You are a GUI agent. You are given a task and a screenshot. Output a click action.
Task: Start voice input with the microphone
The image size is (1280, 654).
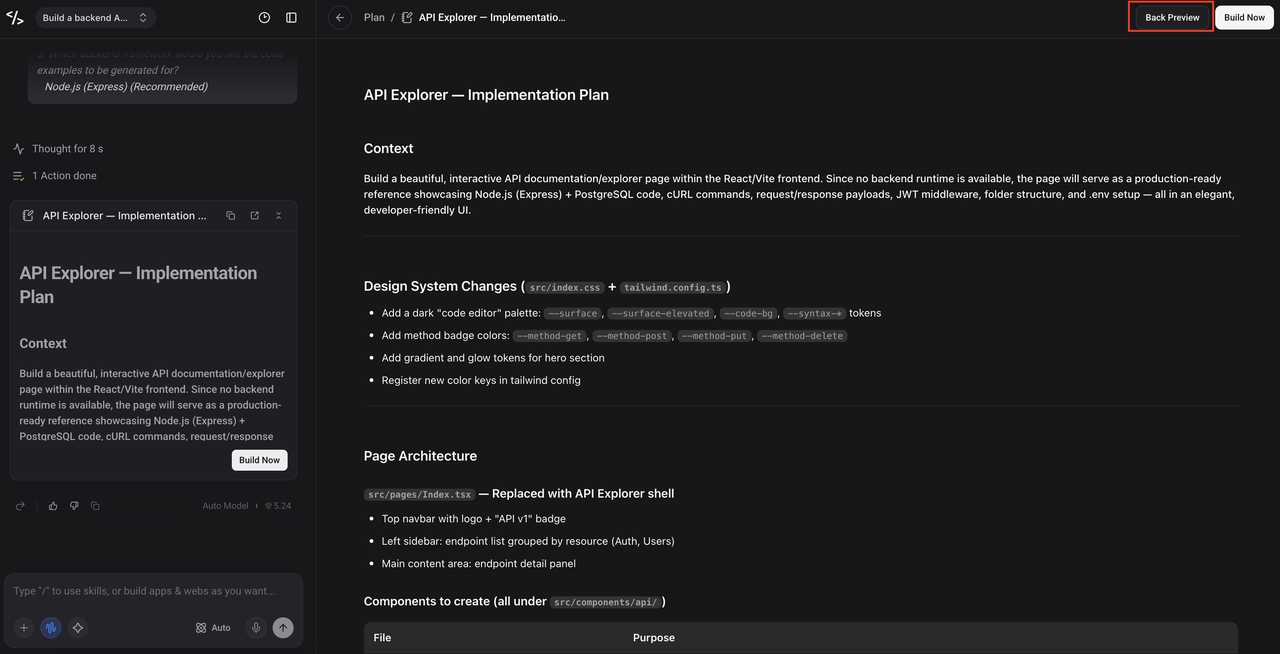click(256, 628)
